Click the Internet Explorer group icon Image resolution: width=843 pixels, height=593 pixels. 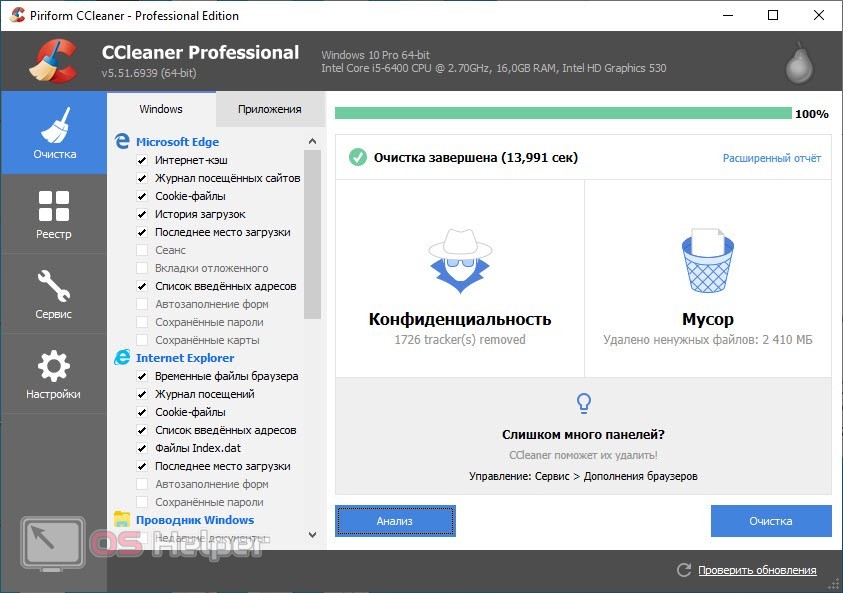(x=122, y=357)
